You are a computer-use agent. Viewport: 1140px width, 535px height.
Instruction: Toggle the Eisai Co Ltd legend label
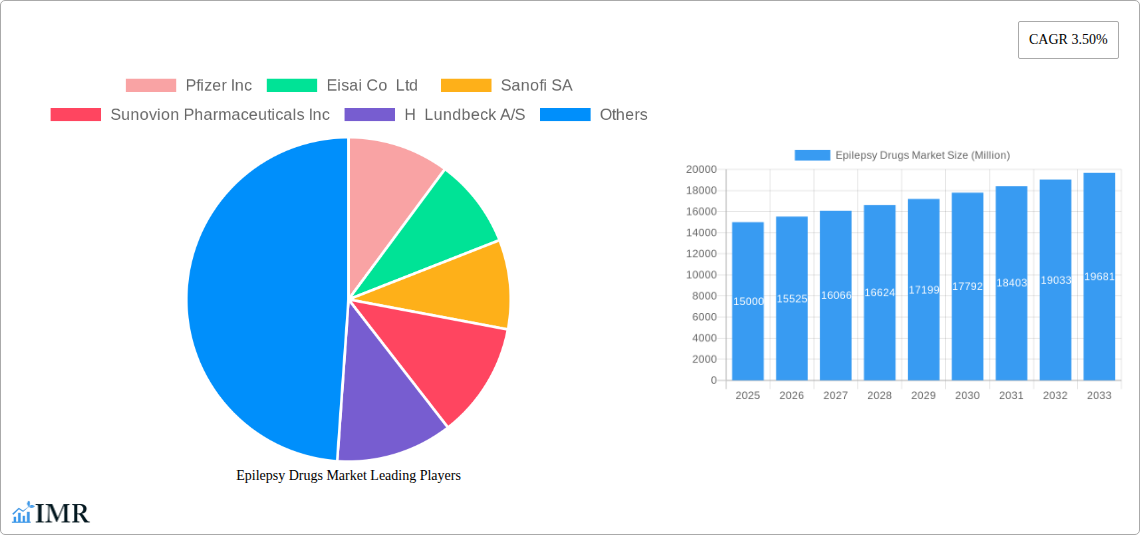click(372, 85)
